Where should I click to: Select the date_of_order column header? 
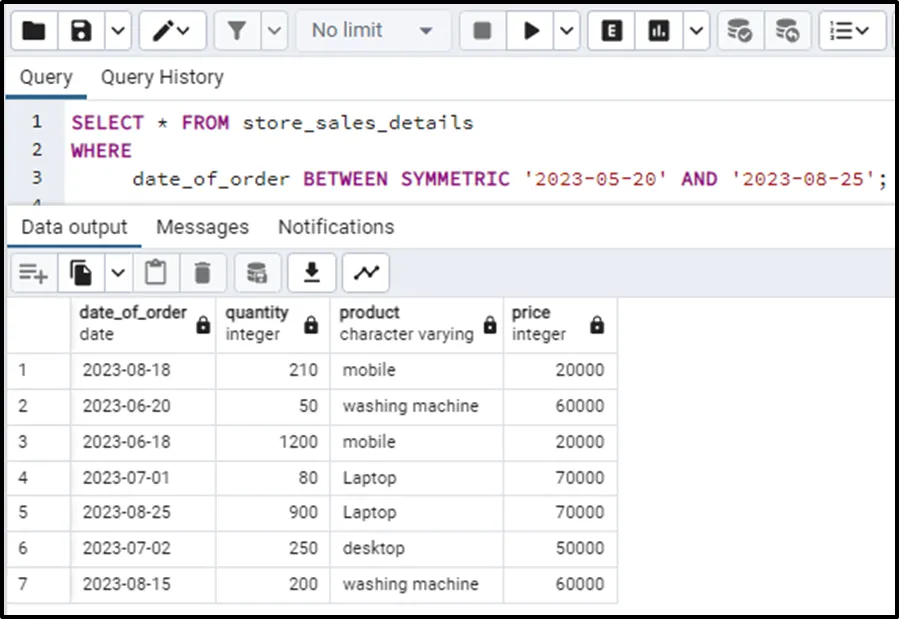pyautogui.click(x=133, y=322)
